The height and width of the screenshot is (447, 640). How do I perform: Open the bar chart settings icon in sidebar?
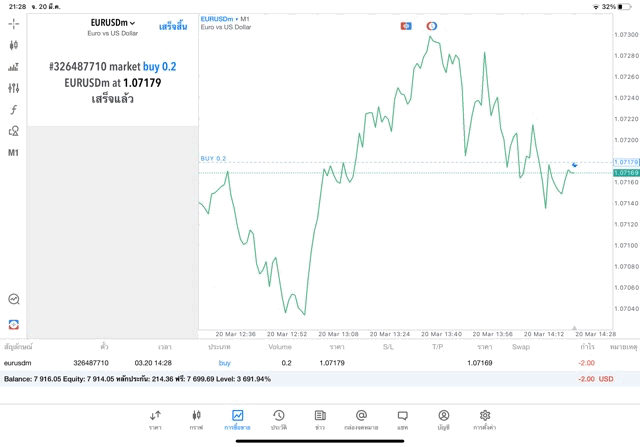[14, 67]
